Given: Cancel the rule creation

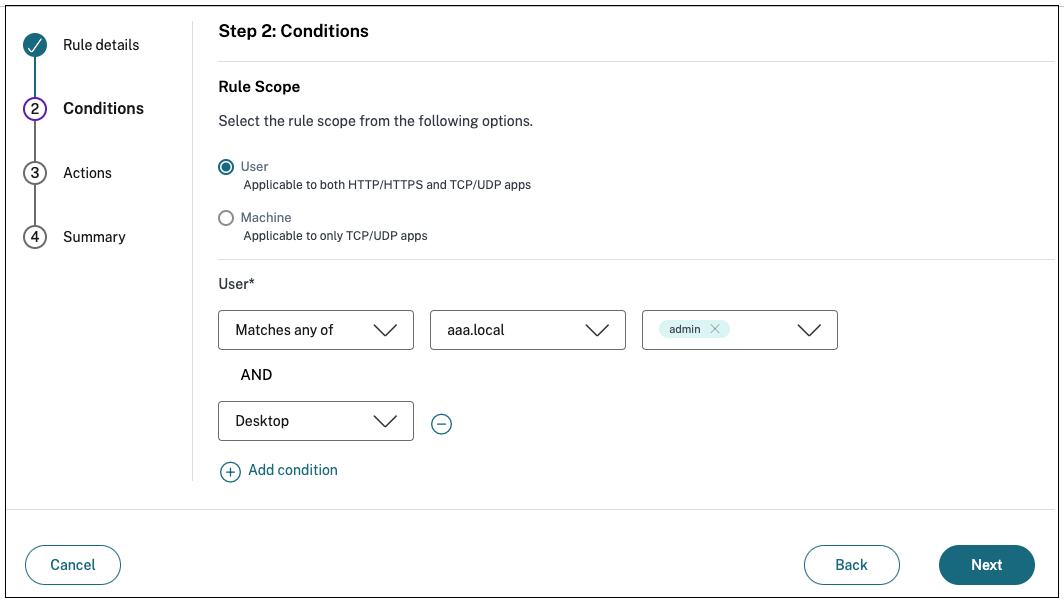Looking at the screenshot, I should point(73,565).
